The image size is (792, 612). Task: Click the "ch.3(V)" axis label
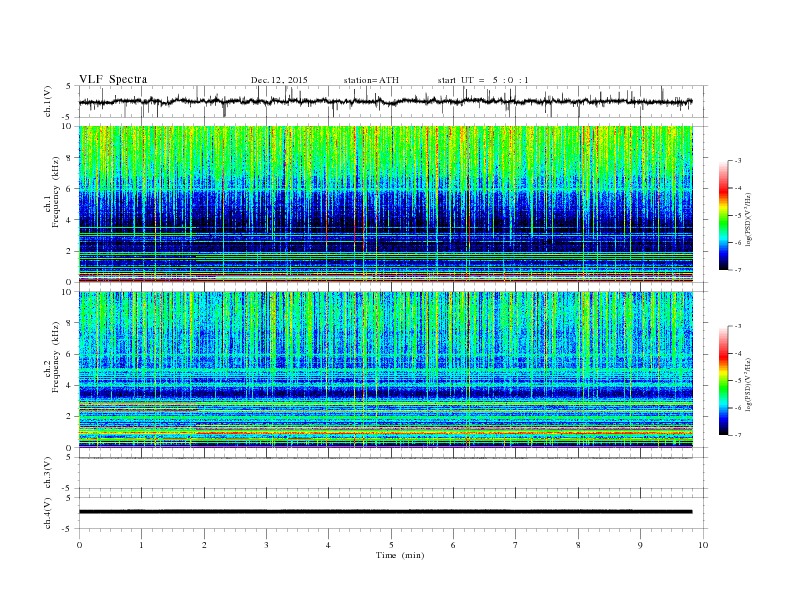point(48,475)
